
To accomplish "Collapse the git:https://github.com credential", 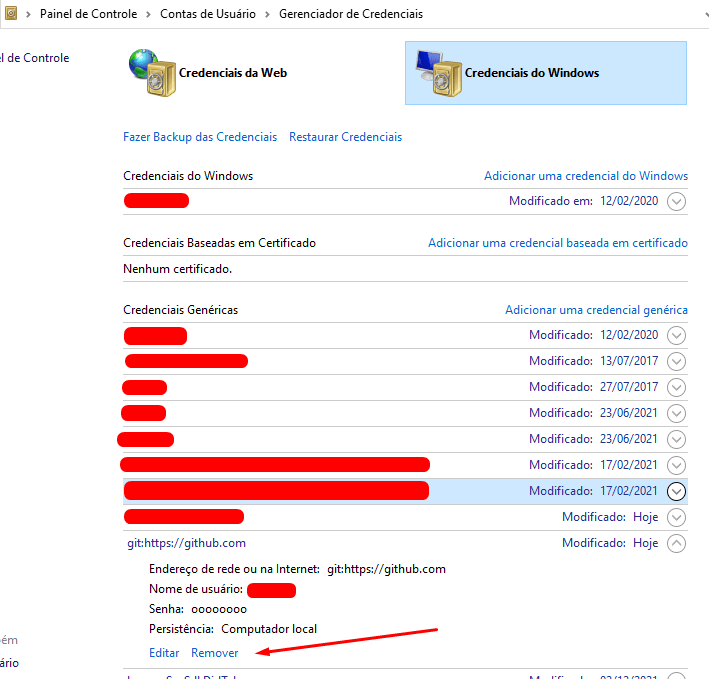I will (676, 543).
